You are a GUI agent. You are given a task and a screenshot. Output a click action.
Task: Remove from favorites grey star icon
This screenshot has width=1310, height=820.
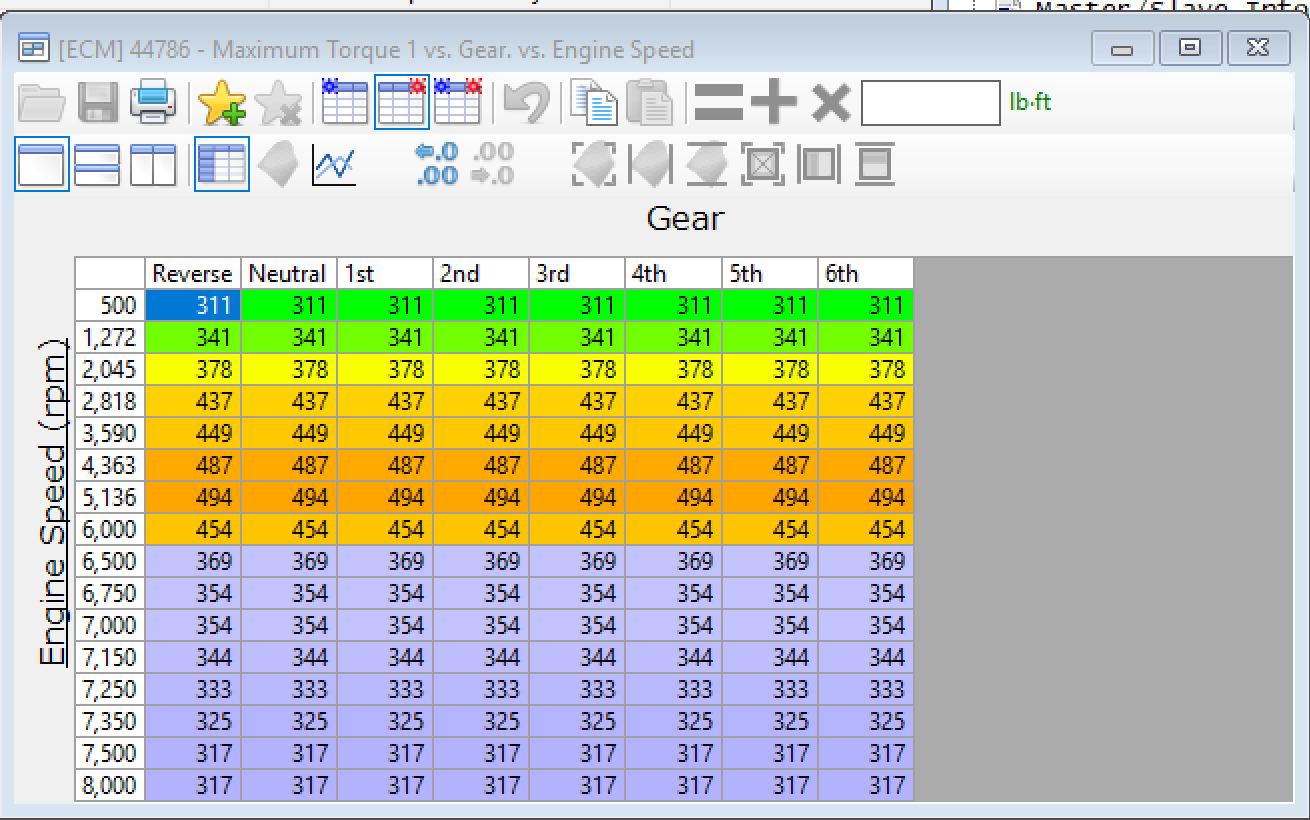point(278,102)
